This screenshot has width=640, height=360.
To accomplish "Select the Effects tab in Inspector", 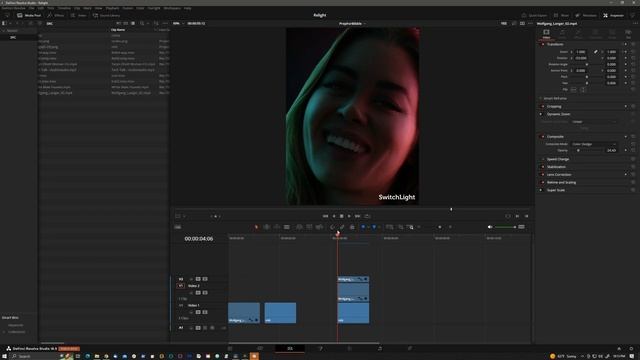I will [x=578, y=33].
